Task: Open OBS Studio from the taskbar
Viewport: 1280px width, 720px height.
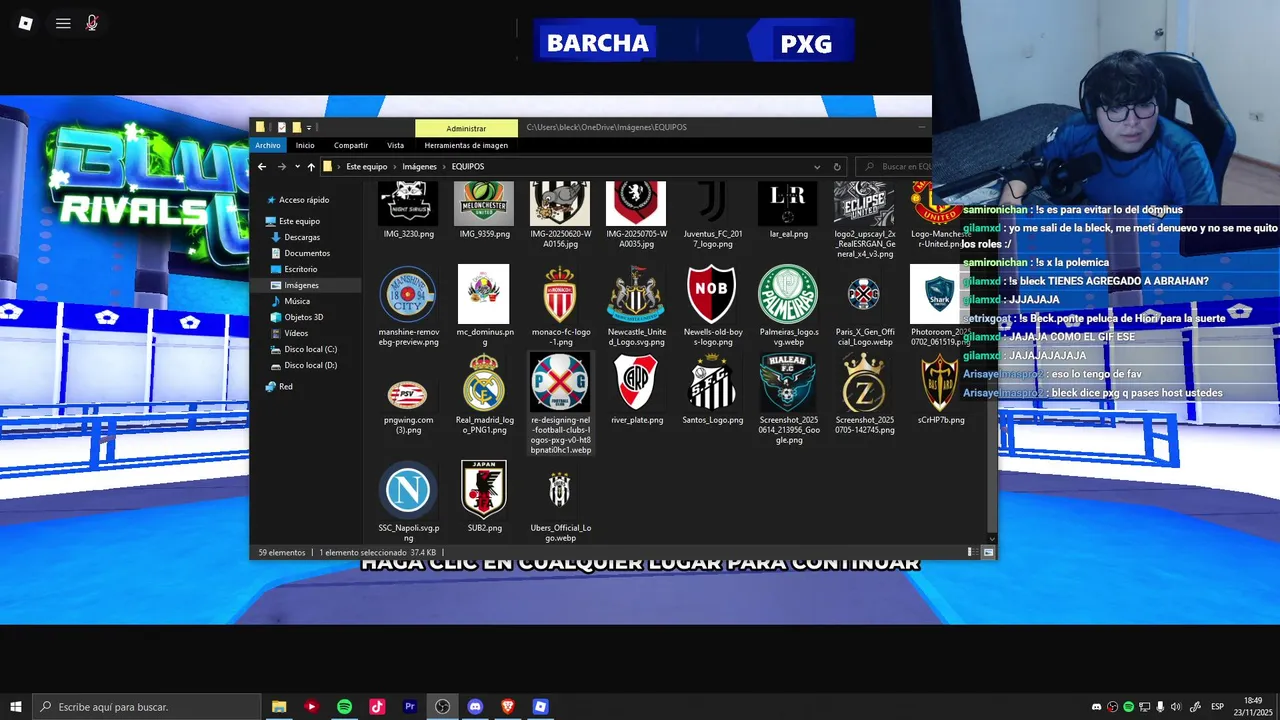Action: point(442,707)
